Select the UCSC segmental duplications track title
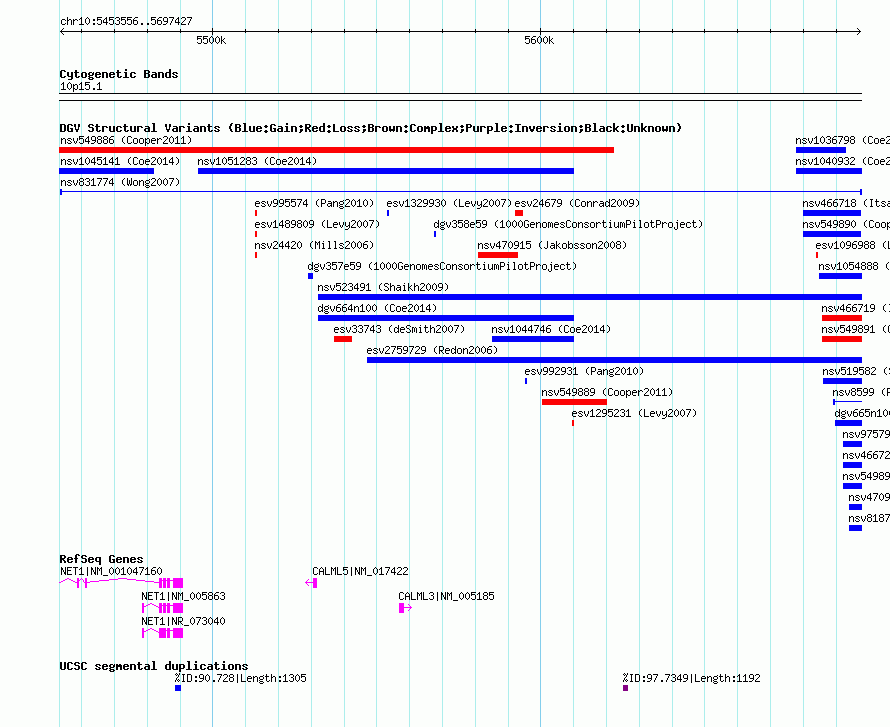This screenshot has width=890, height=727. tap(154, 666)
